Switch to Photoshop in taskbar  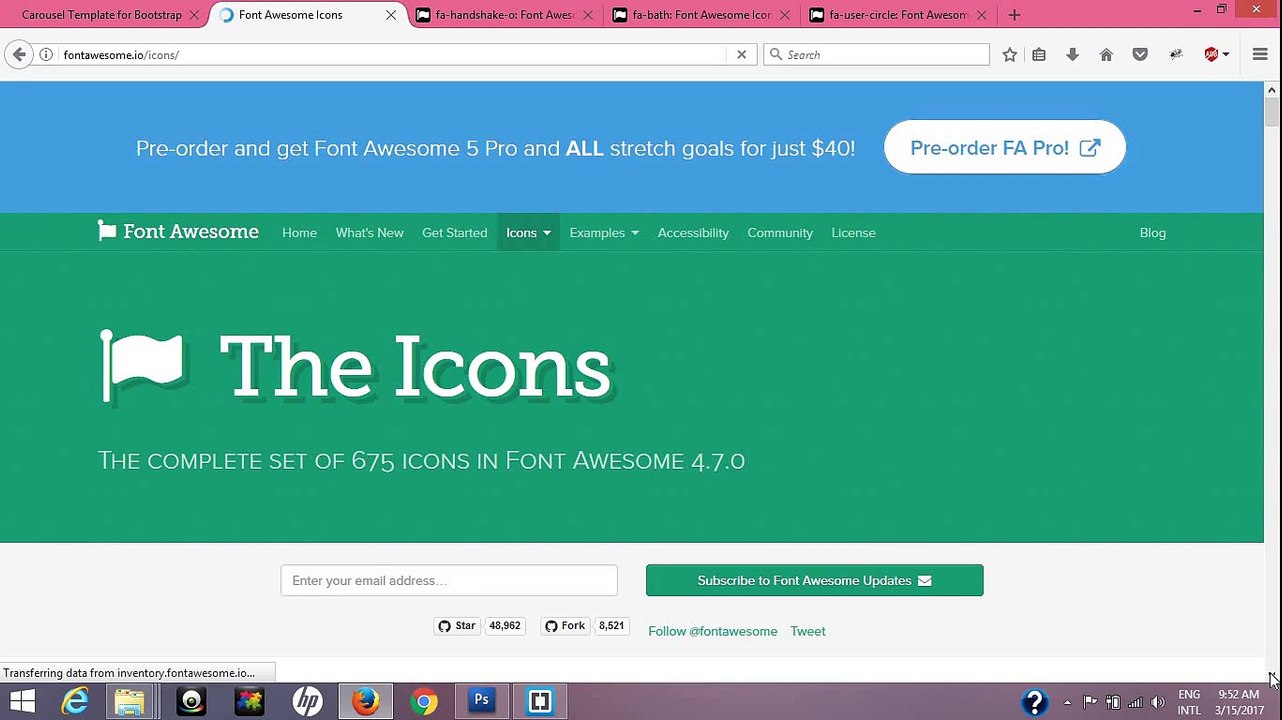click(482, 702)
